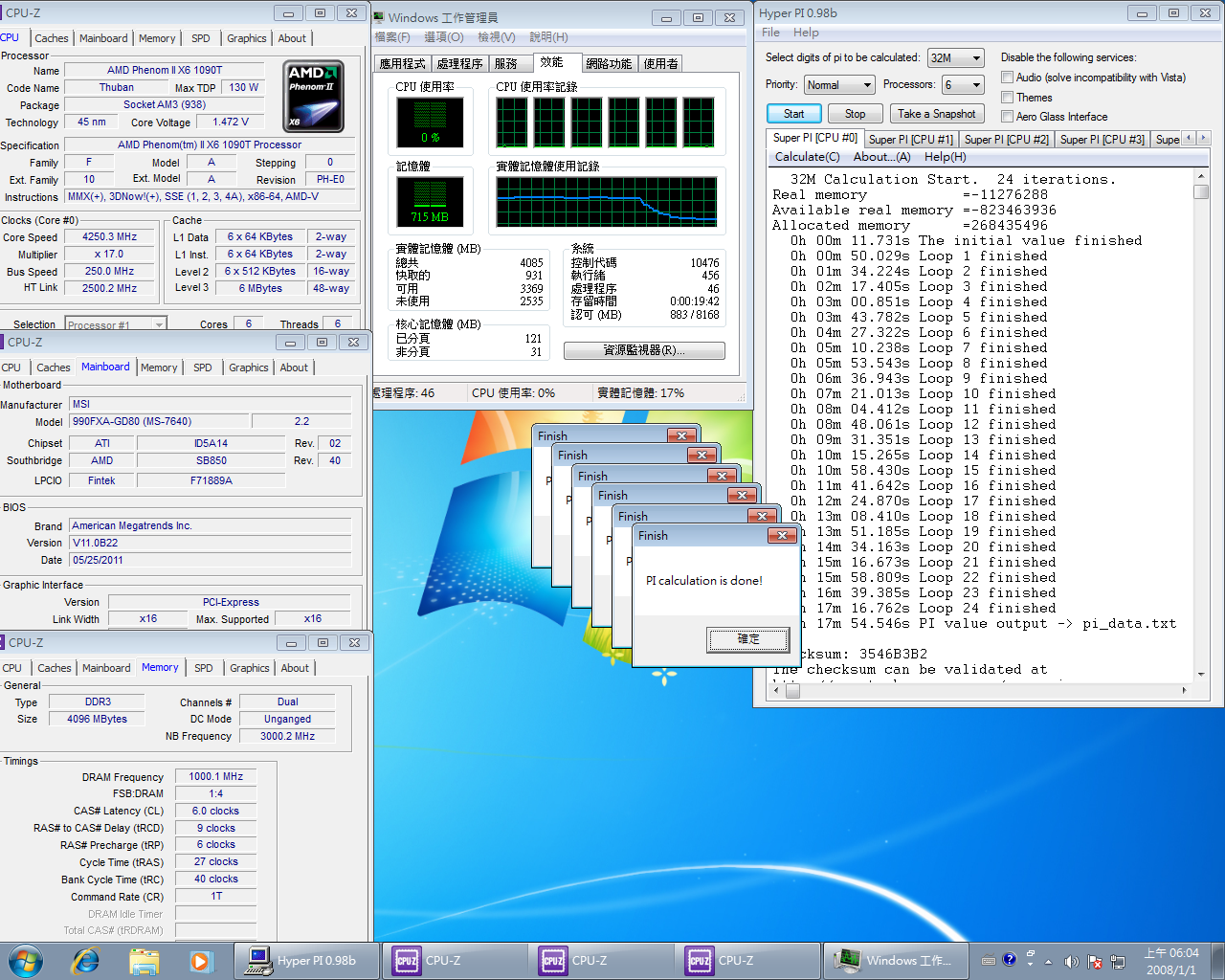Open the About...(A) menu in Super PI
1225x980 pixels.
[x=881, y=157]
